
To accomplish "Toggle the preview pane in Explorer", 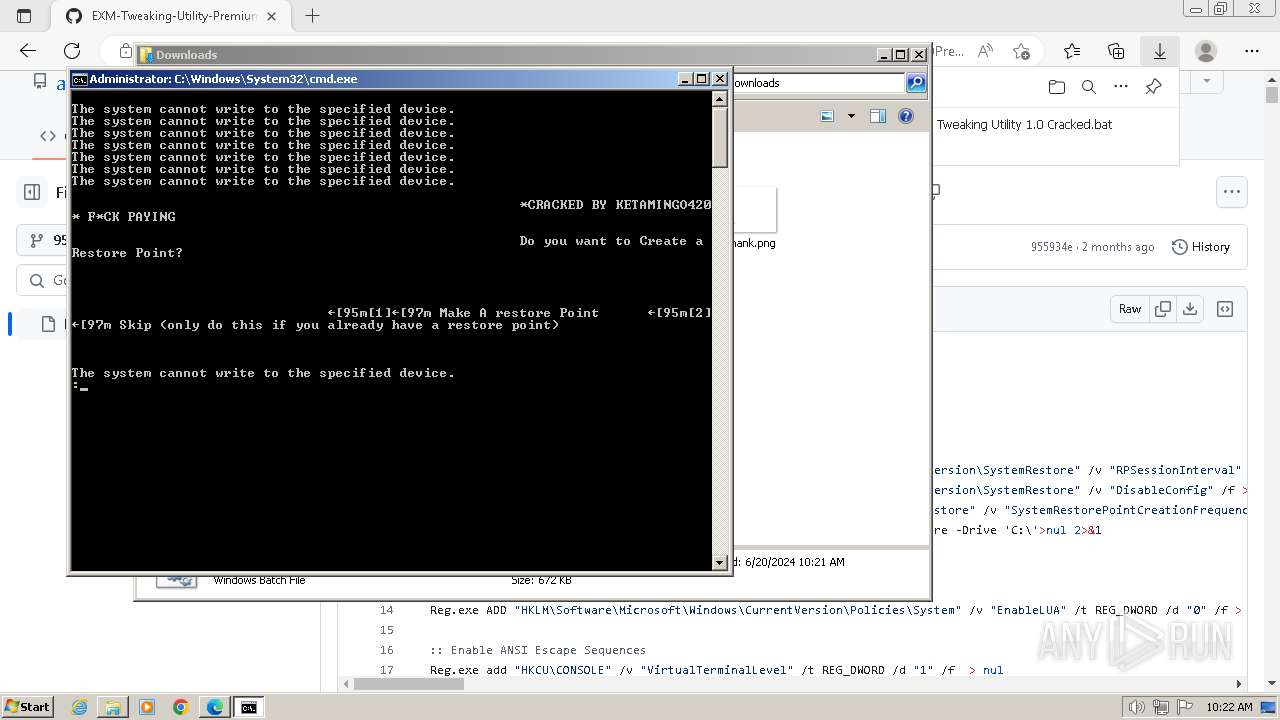I will tap(878, 116).
